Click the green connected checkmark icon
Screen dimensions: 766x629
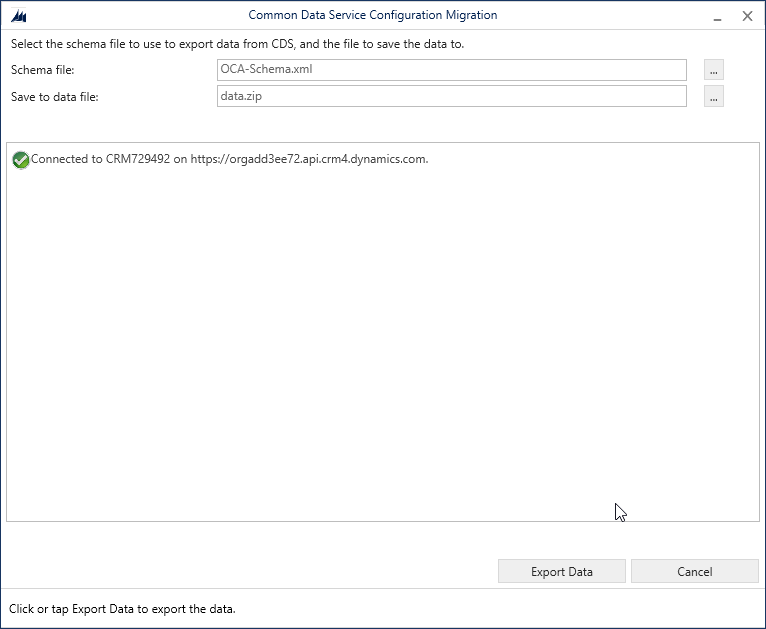click(x=21, y=160)
